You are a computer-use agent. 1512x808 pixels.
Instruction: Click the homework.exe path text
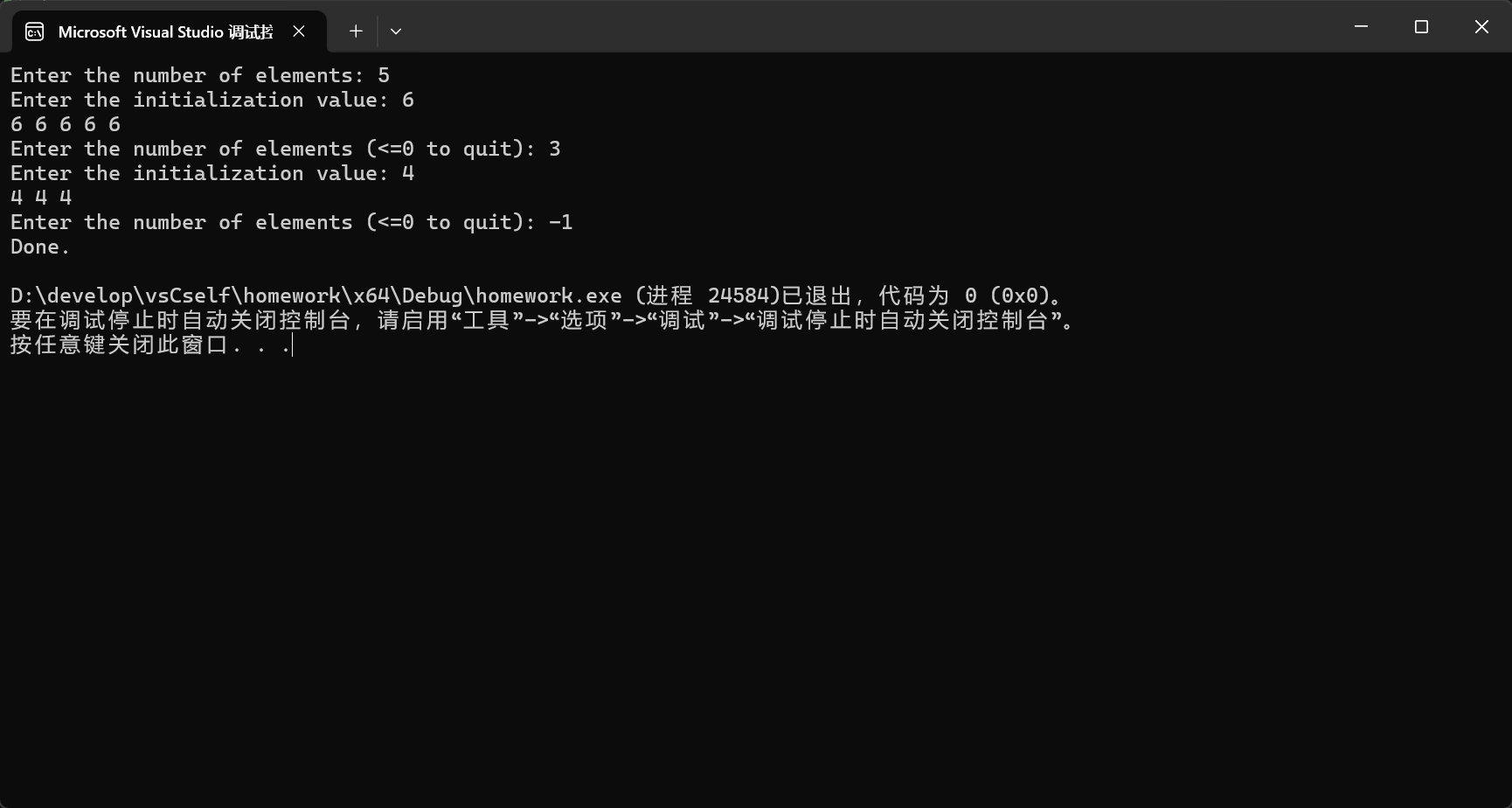(316, 296)
